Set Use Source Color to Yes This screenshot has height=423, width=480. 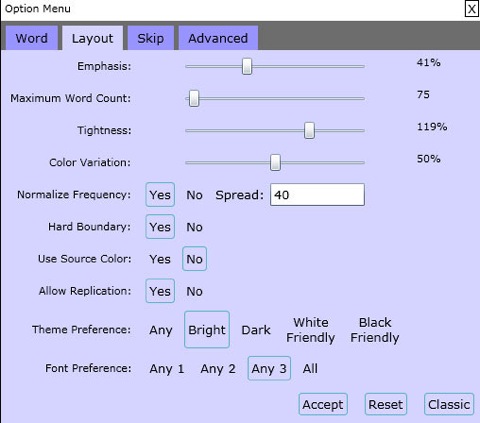[160, 259]
